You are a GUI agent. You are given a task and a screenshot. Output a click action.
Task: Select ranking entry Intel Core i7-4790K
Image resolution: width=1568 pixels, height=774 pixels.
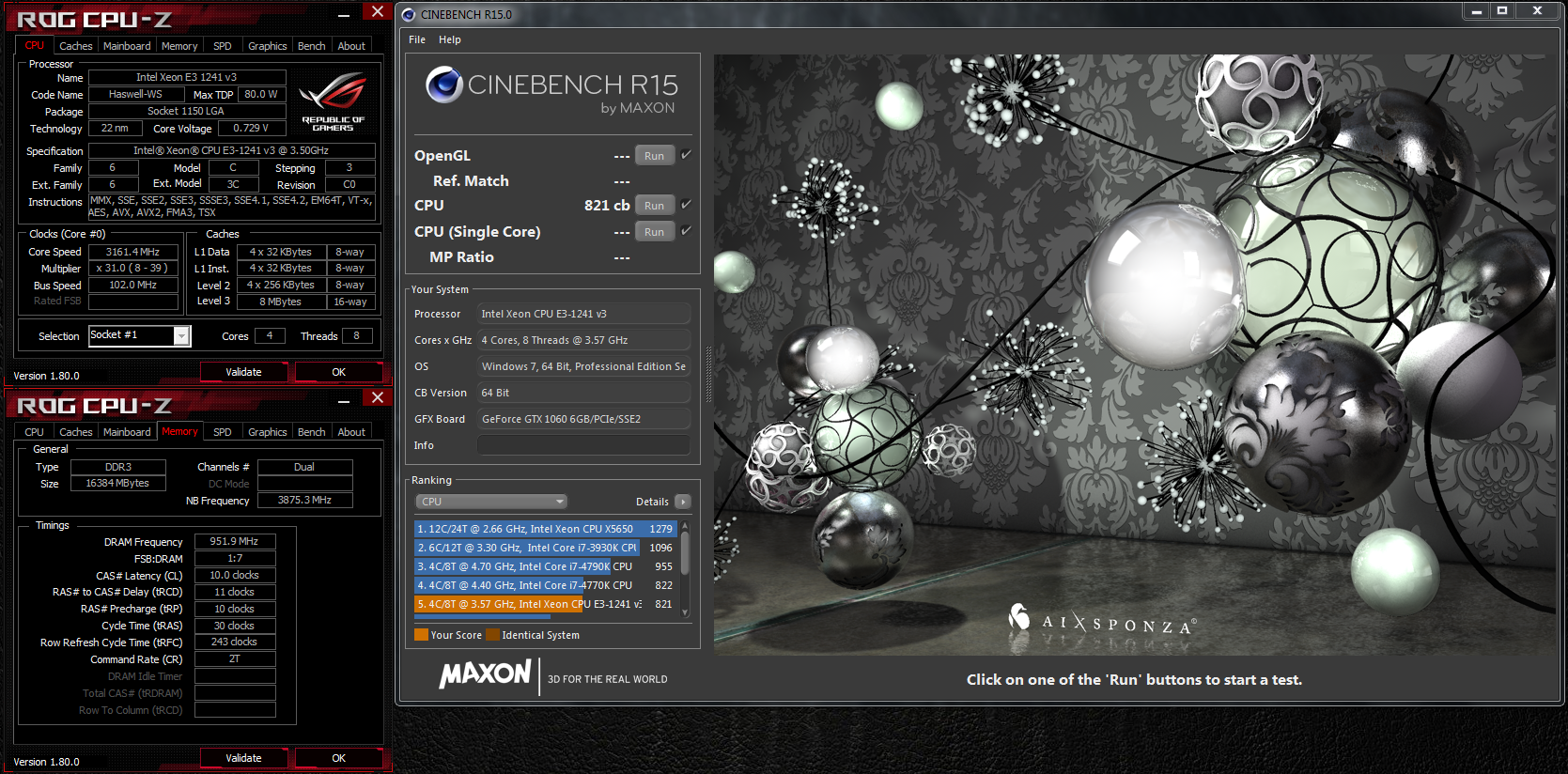546,566
